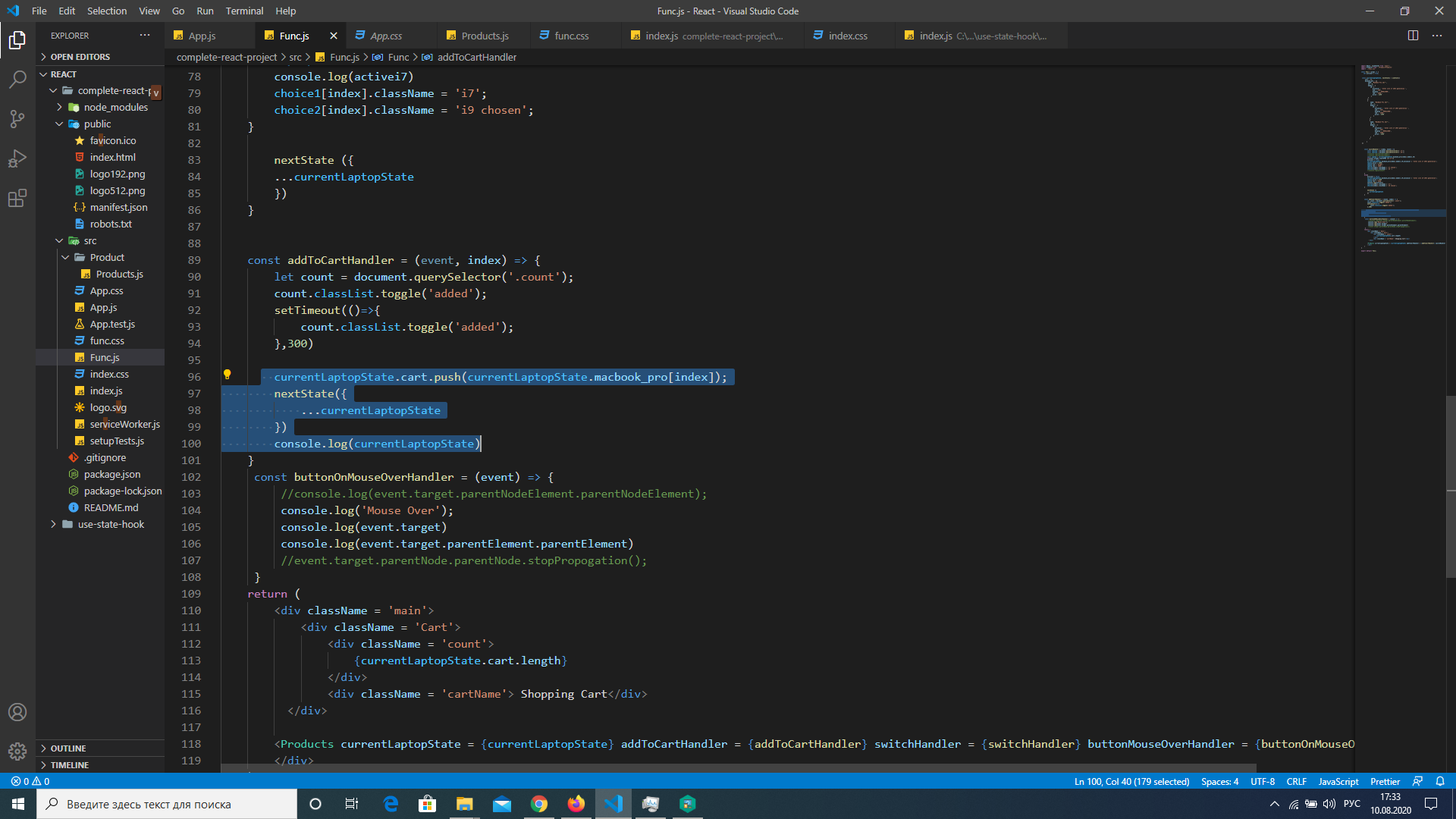
Task: Open Windows Action Center icon
Action: tap(1431, 804)
